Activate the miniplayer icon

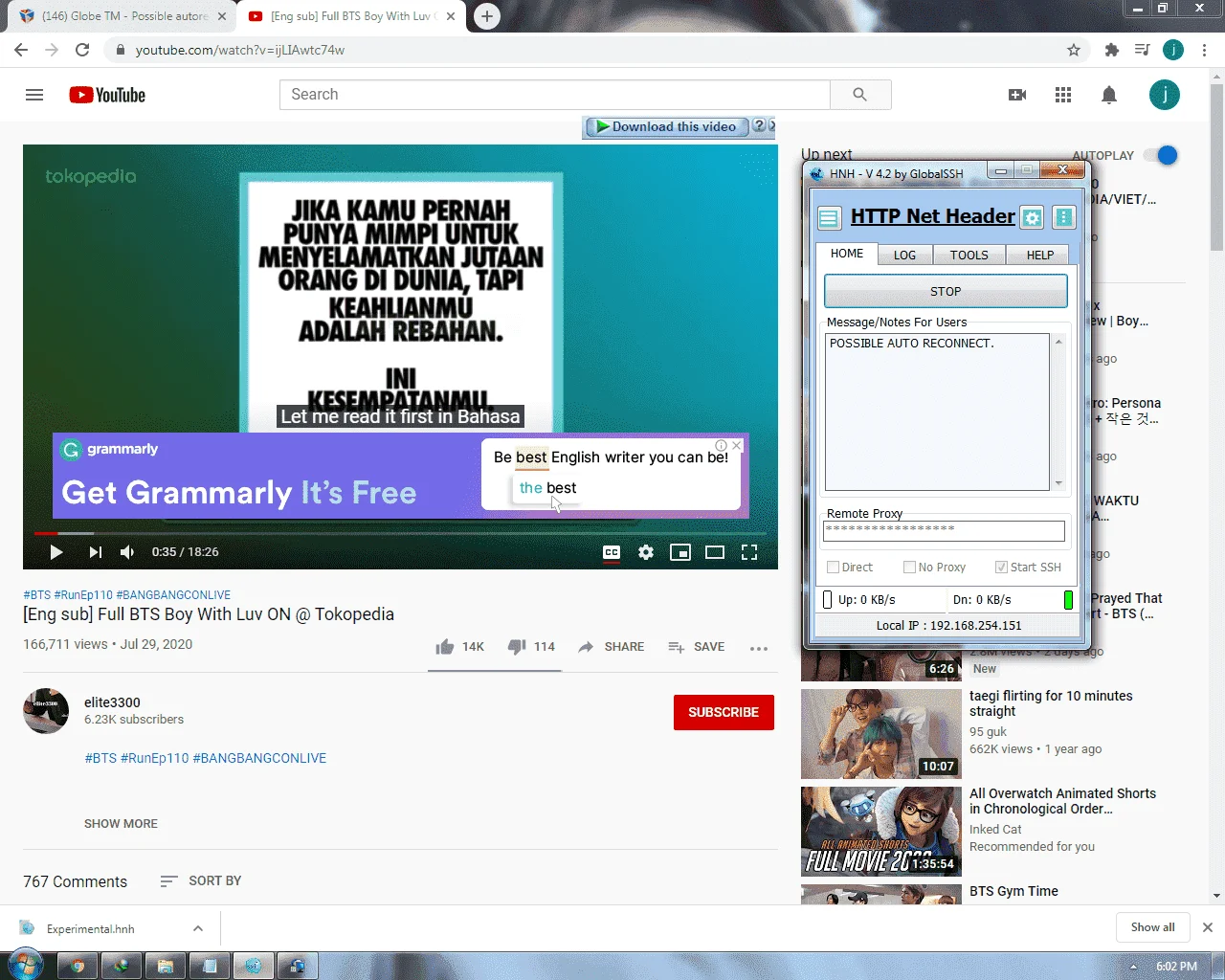680,552
